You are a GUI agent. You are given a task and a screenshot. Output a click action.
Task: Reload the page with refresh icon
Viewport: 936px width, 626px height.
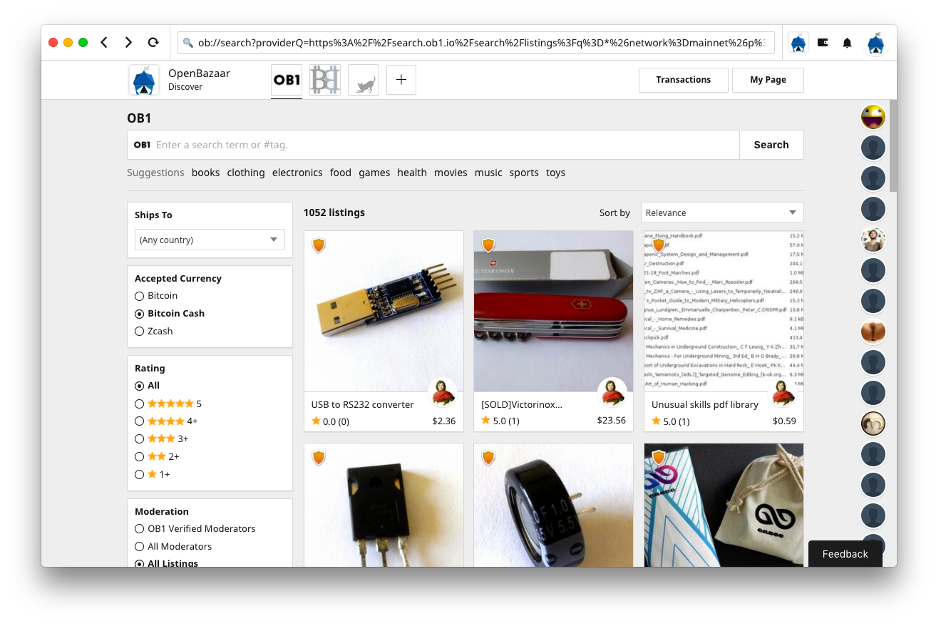(153, 42)
